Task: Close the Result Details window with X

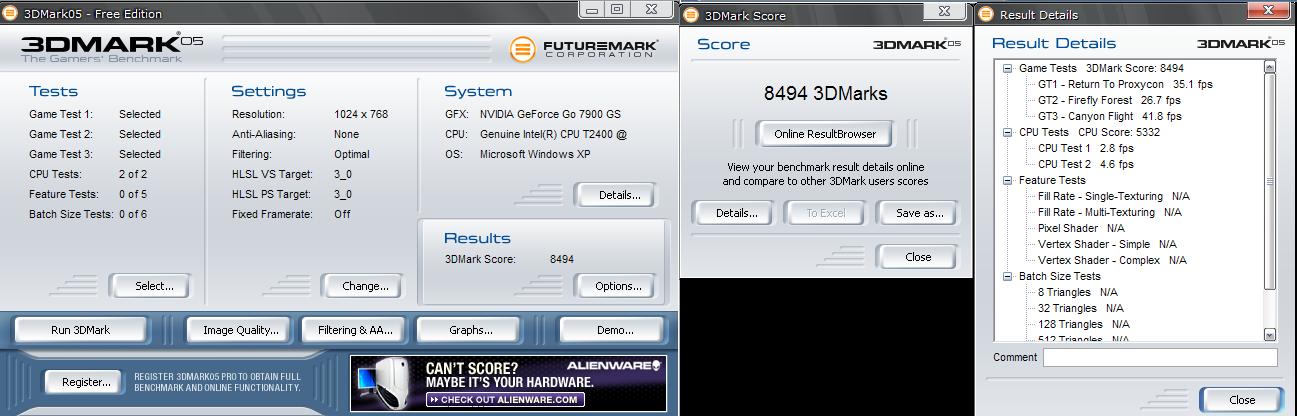Action: 1267,11
